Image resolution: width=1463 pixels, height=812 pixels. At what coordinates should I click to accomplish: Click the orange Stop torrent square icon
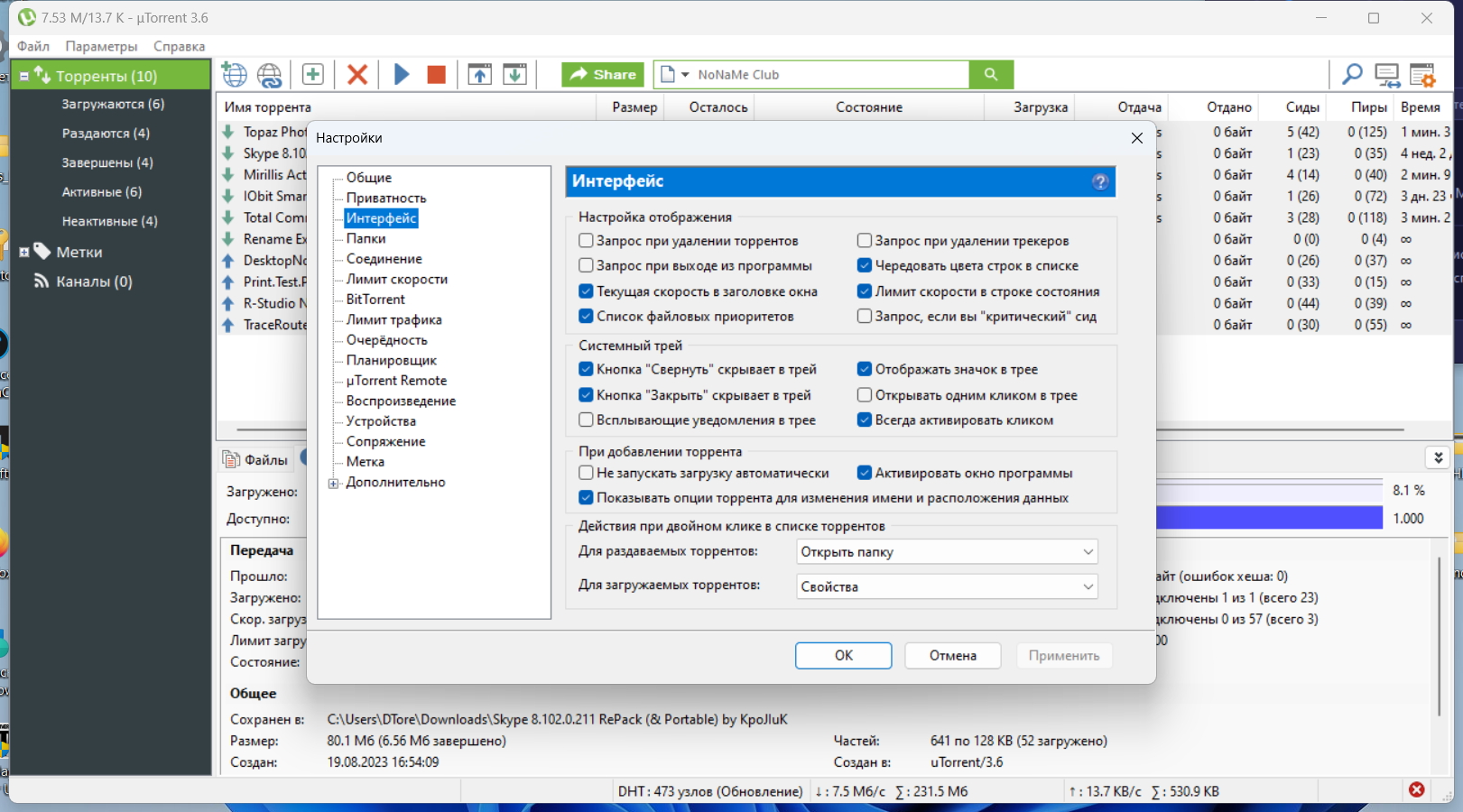pyautogui.click(x=437, y=75)
